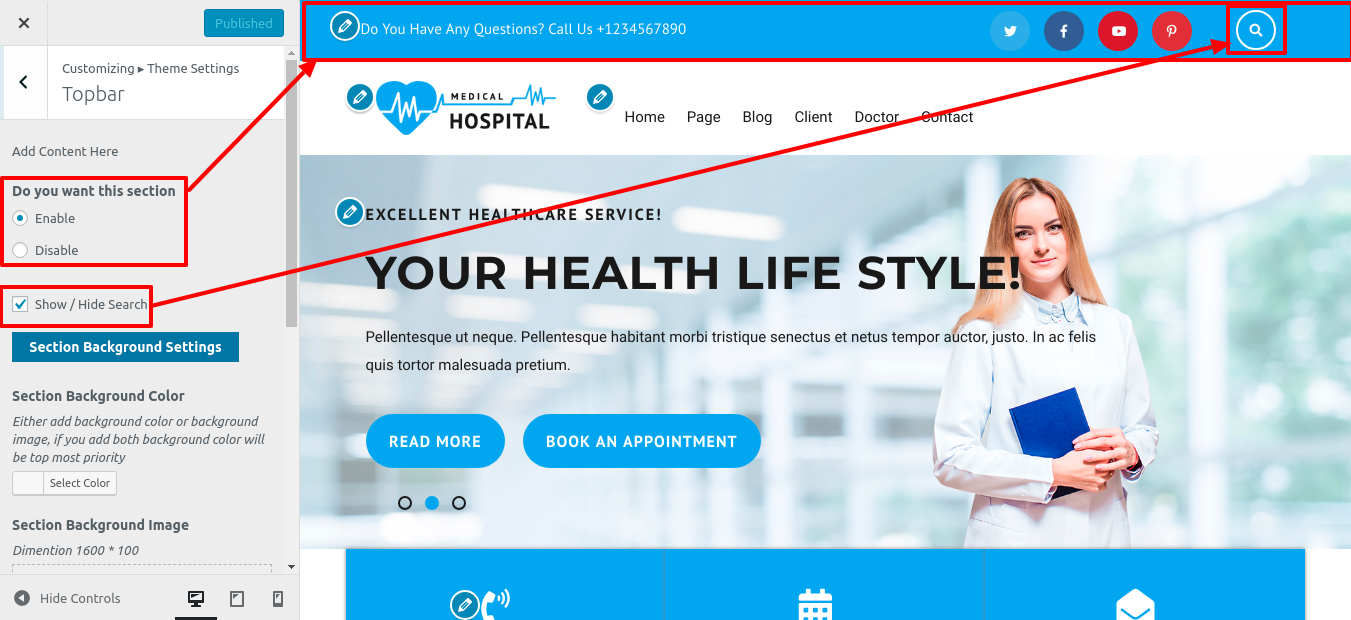1351x620 pixels.
Task: Open the Facebook social icon
Action: [1064, 31]
